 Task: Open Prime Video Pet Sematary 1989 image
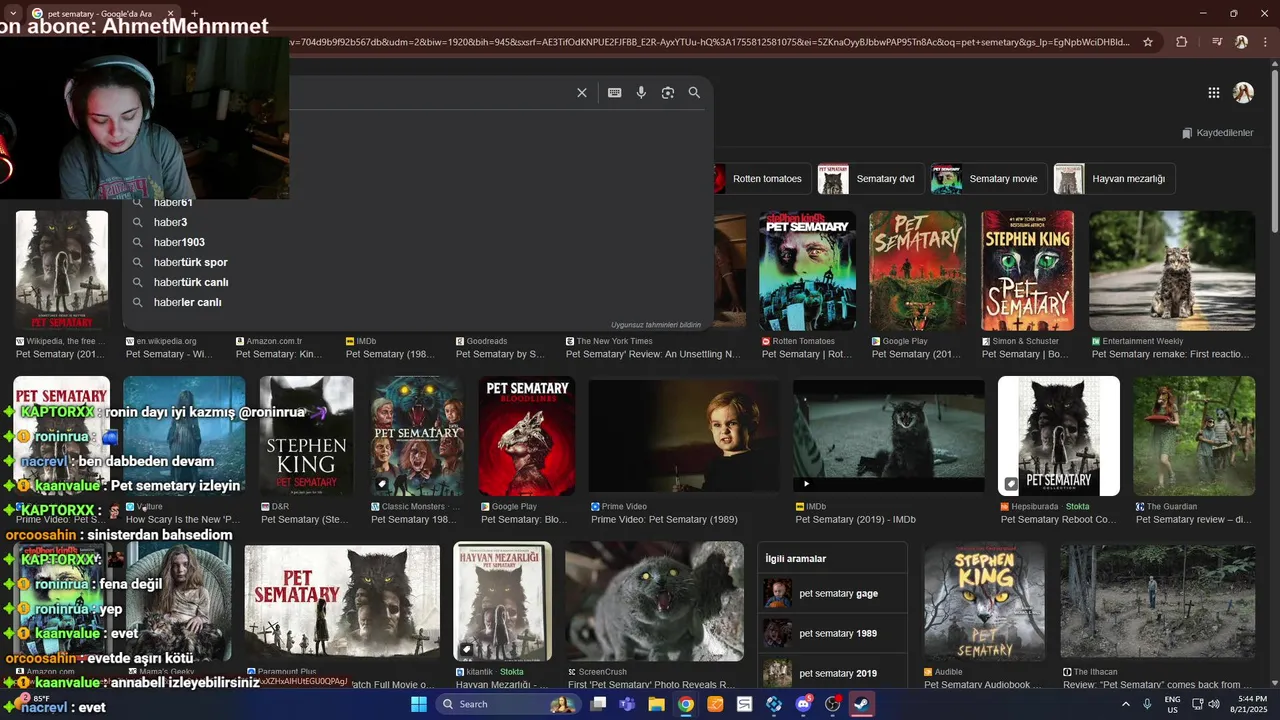[x=684, y=436]
